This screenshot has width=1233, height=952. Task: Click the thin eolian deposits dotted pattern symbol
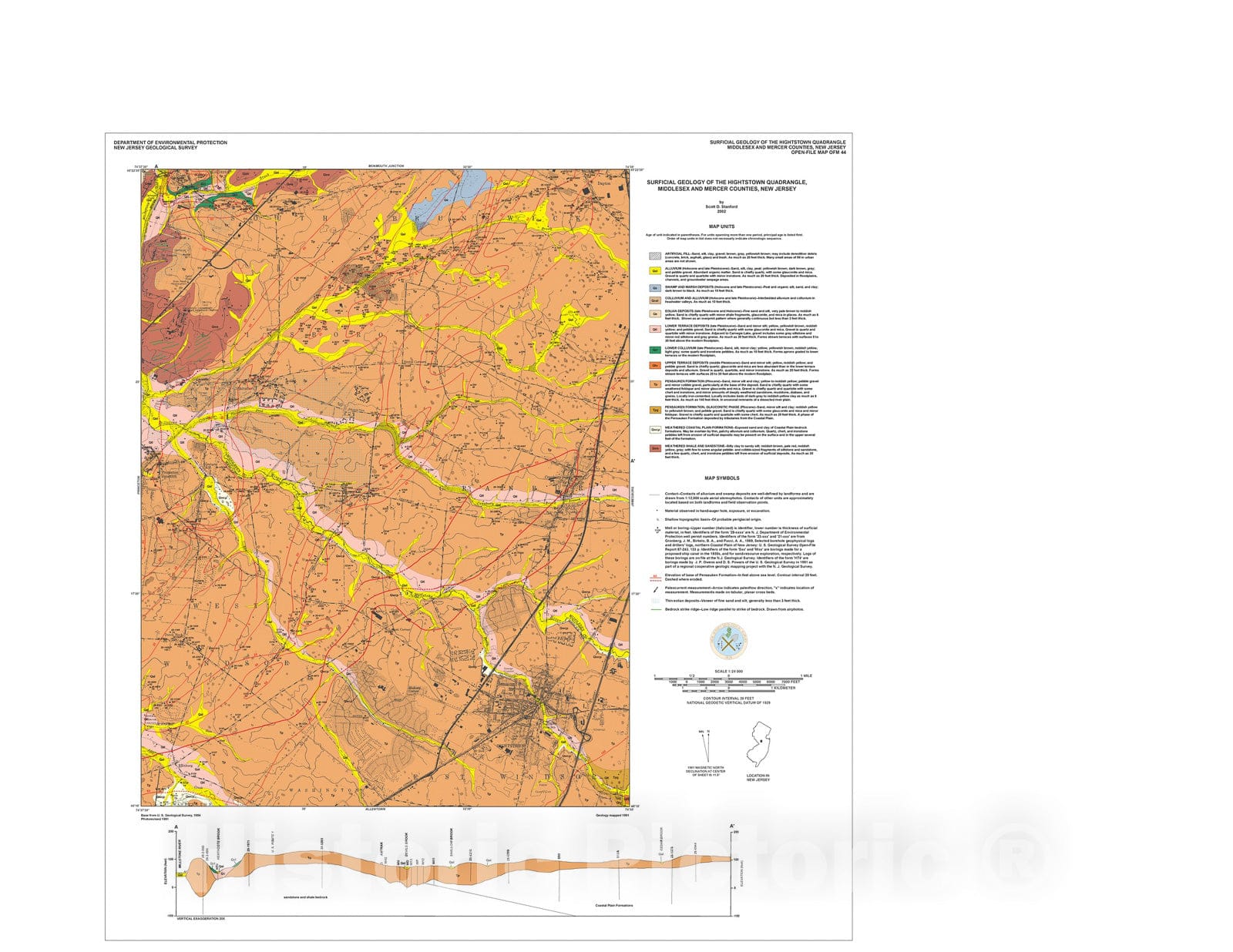click(x=655, y=600)
